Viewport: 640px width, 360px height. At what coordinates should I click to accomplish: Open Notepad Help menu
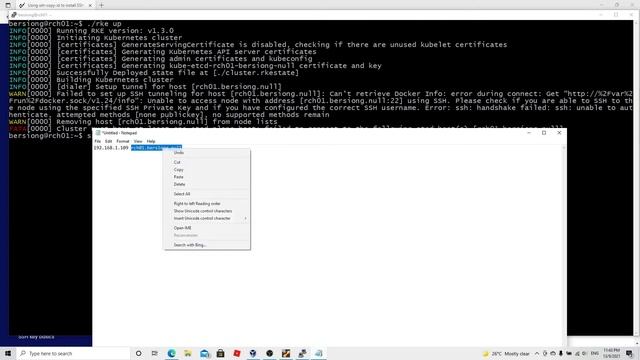[x=151, y=141]
